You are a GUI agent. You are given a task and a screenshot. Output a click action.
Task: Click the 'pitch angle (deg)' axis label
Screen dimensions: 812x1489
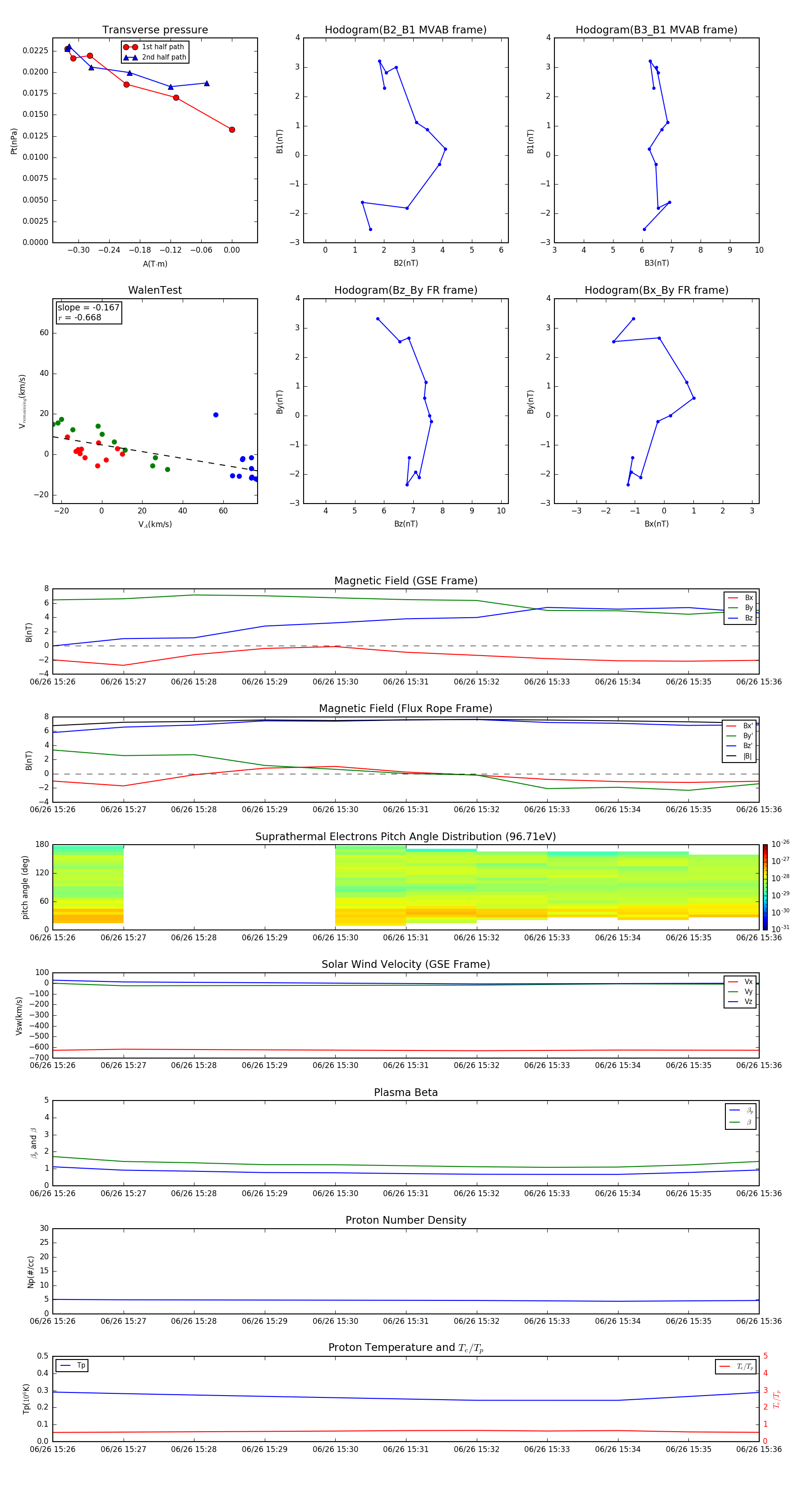tap(25, 887)
